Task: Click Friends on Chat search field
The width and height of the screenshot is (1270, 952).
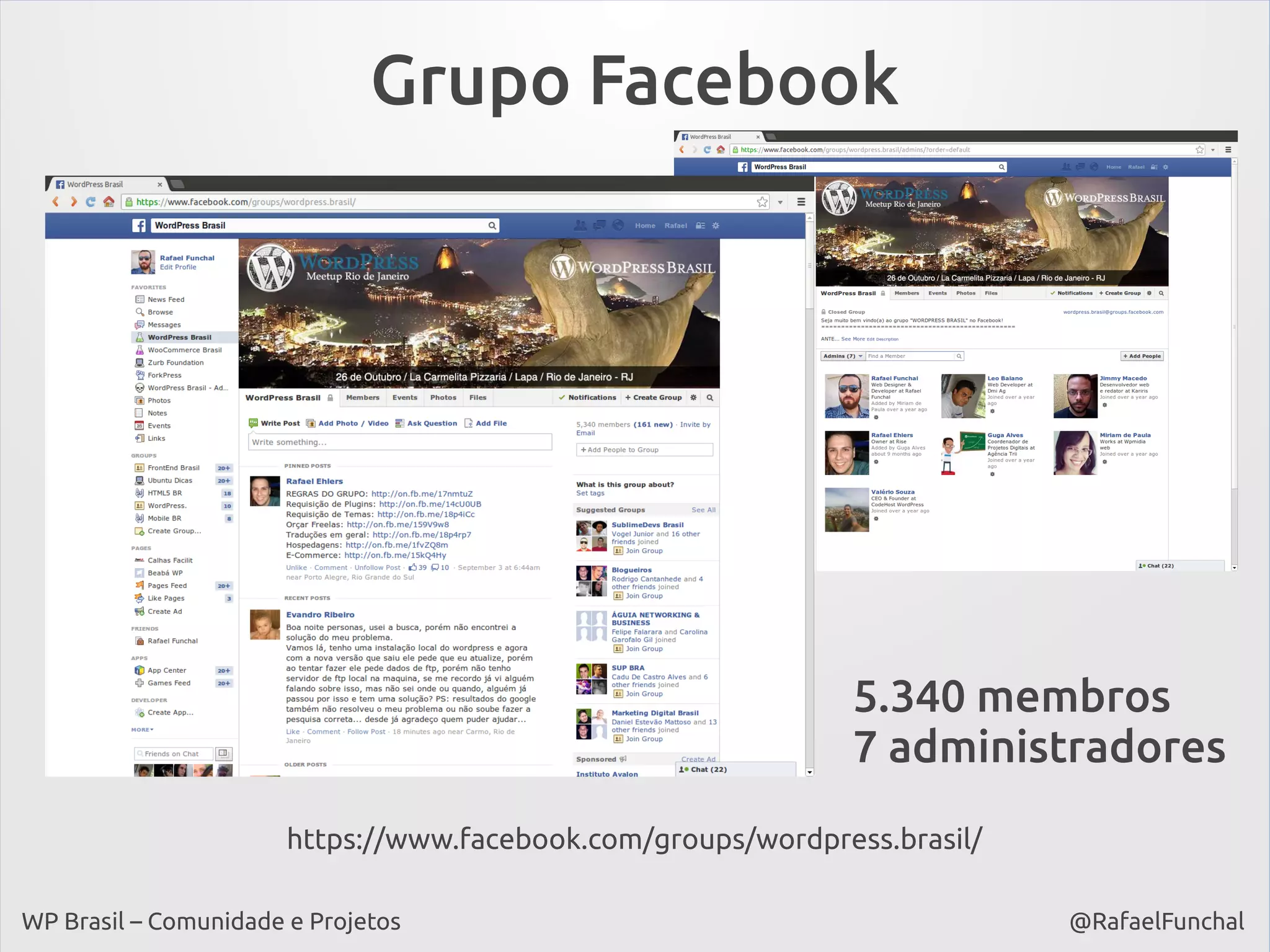Action: pyautogui.click(x=174, y=754)
